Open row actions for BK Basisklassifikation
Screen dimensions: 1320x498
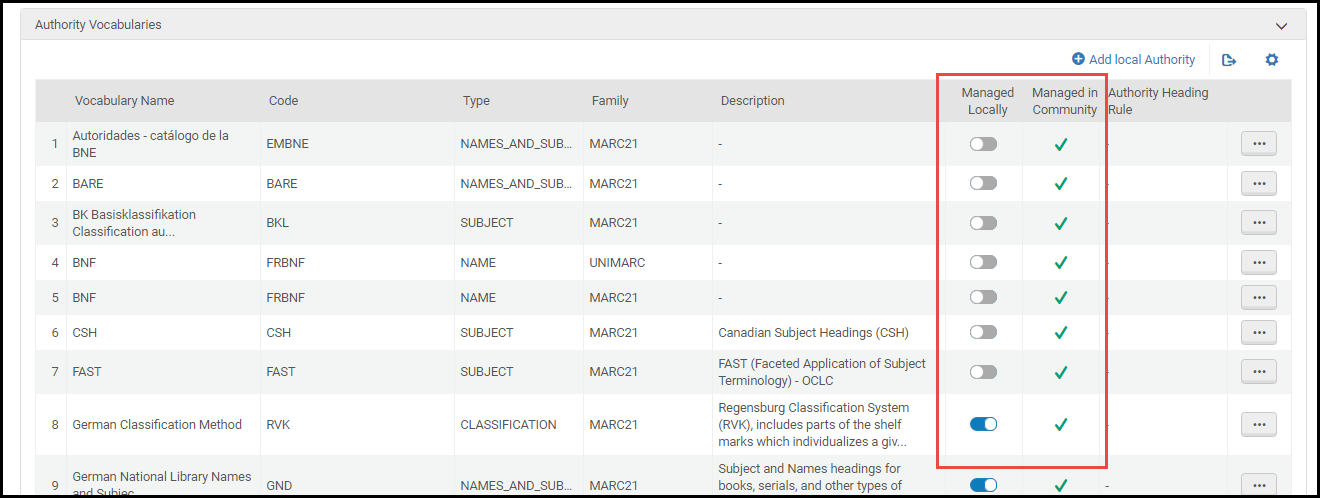tap(1258, 222)
